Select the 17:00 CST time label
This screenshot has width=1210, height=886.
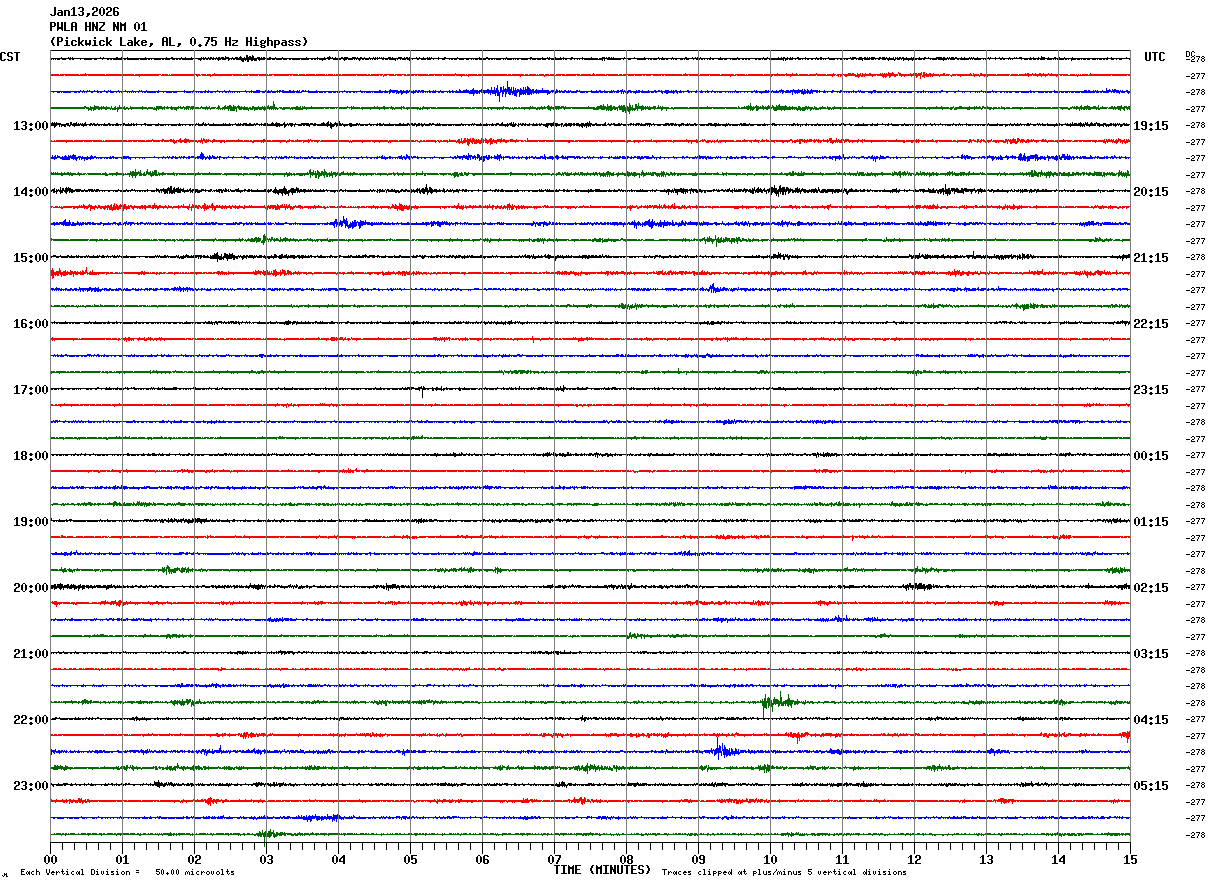pyautogui.click(x=31, y=390)
